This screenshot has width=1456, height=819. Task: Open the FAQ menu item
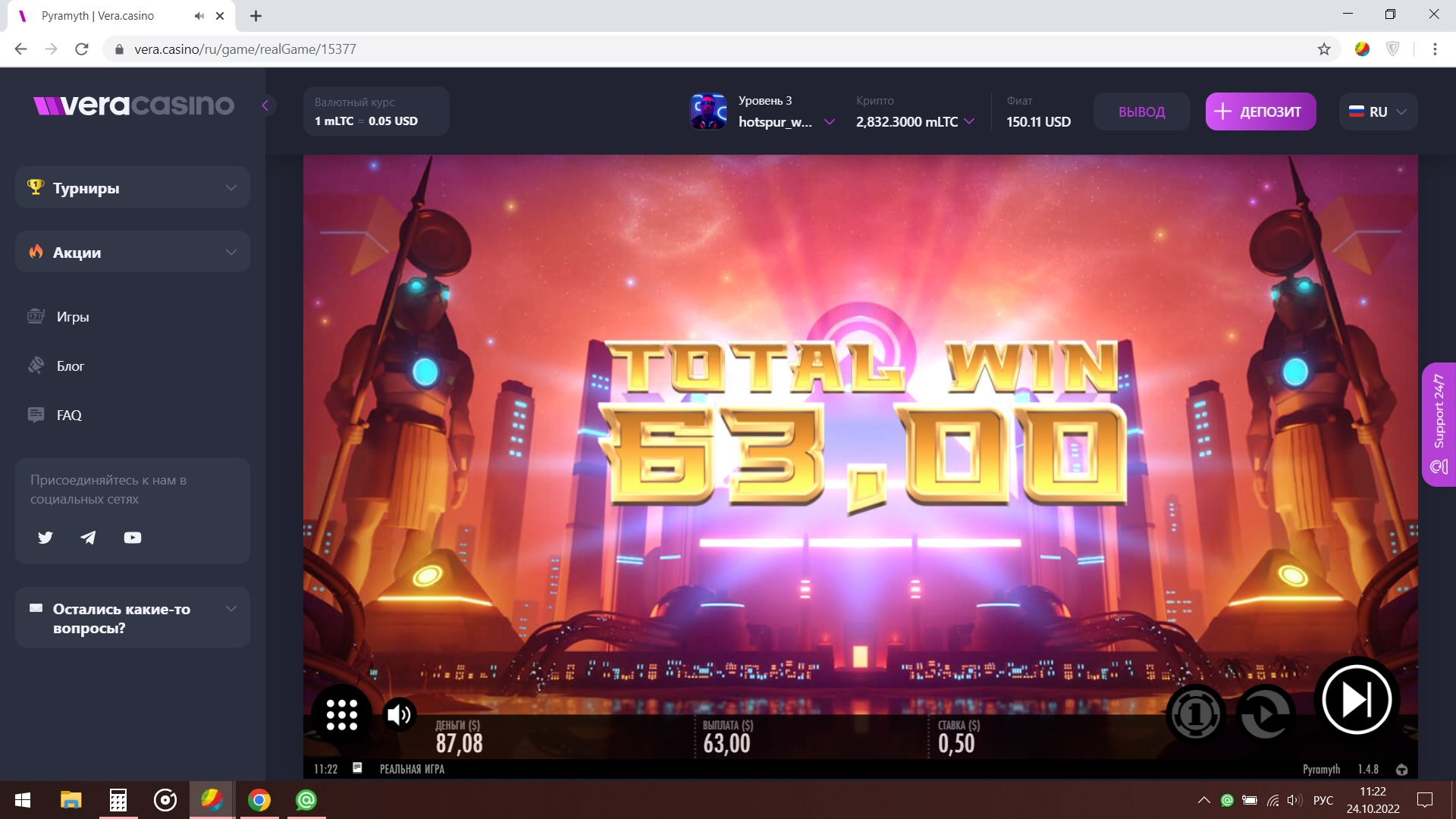pos(69,416)
